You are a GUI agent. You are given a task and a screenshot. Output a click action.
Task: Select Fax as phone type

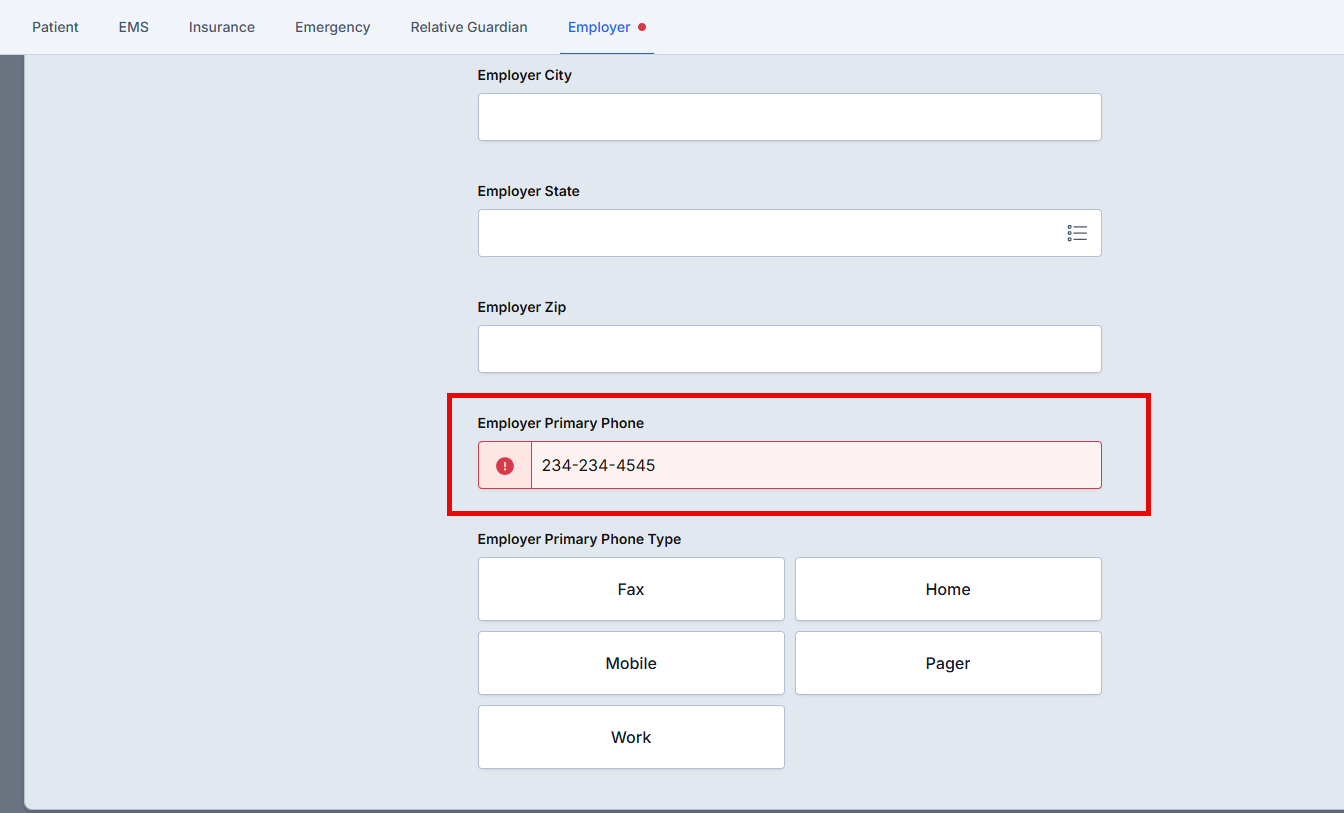point(631,589)
